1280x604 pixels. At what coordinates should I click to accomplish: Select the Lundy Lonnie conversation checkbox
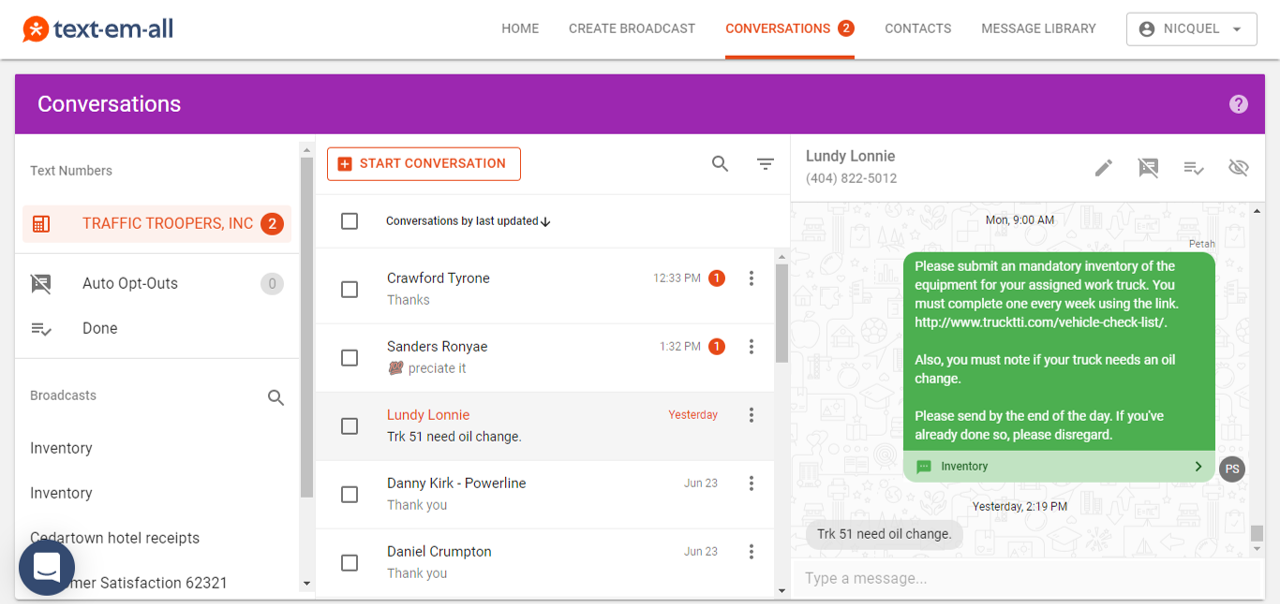point(349,426)
